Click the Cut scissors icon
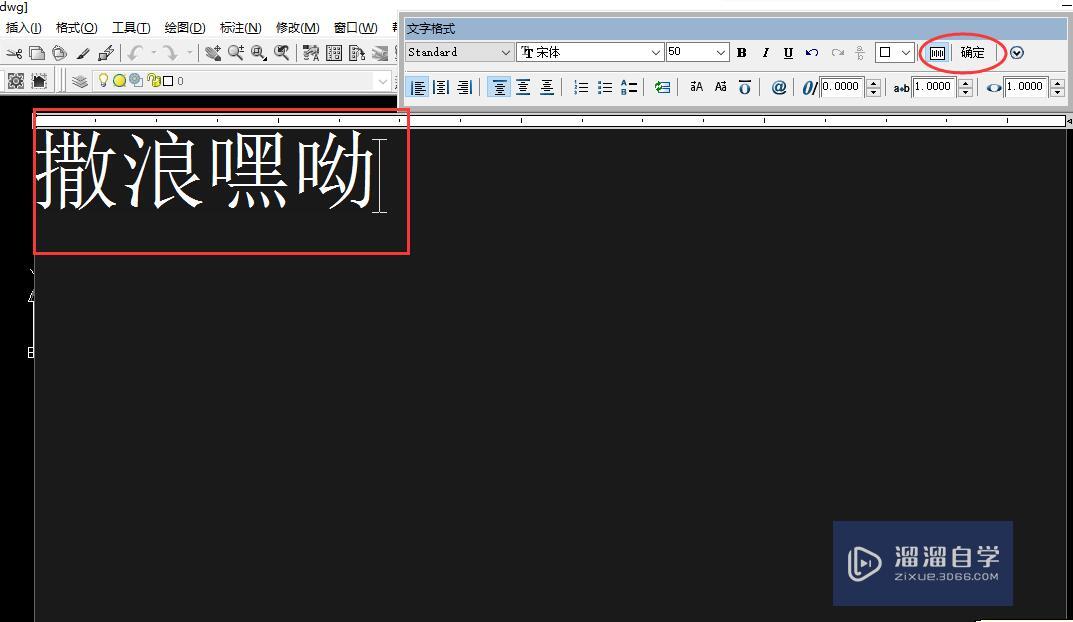The image size is (1073, 622). click(14, 53)
